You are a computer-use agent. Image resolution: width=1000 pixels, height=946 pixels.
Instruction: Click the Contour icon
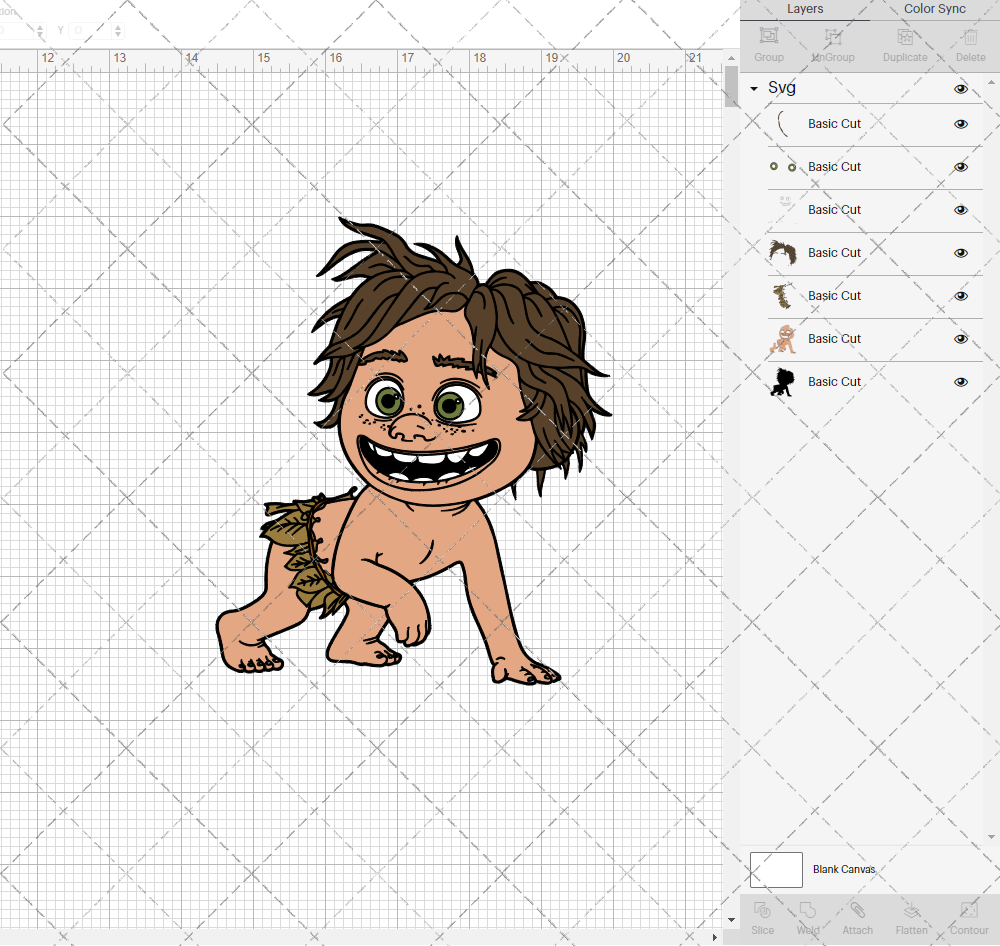[x=969, y=910]
